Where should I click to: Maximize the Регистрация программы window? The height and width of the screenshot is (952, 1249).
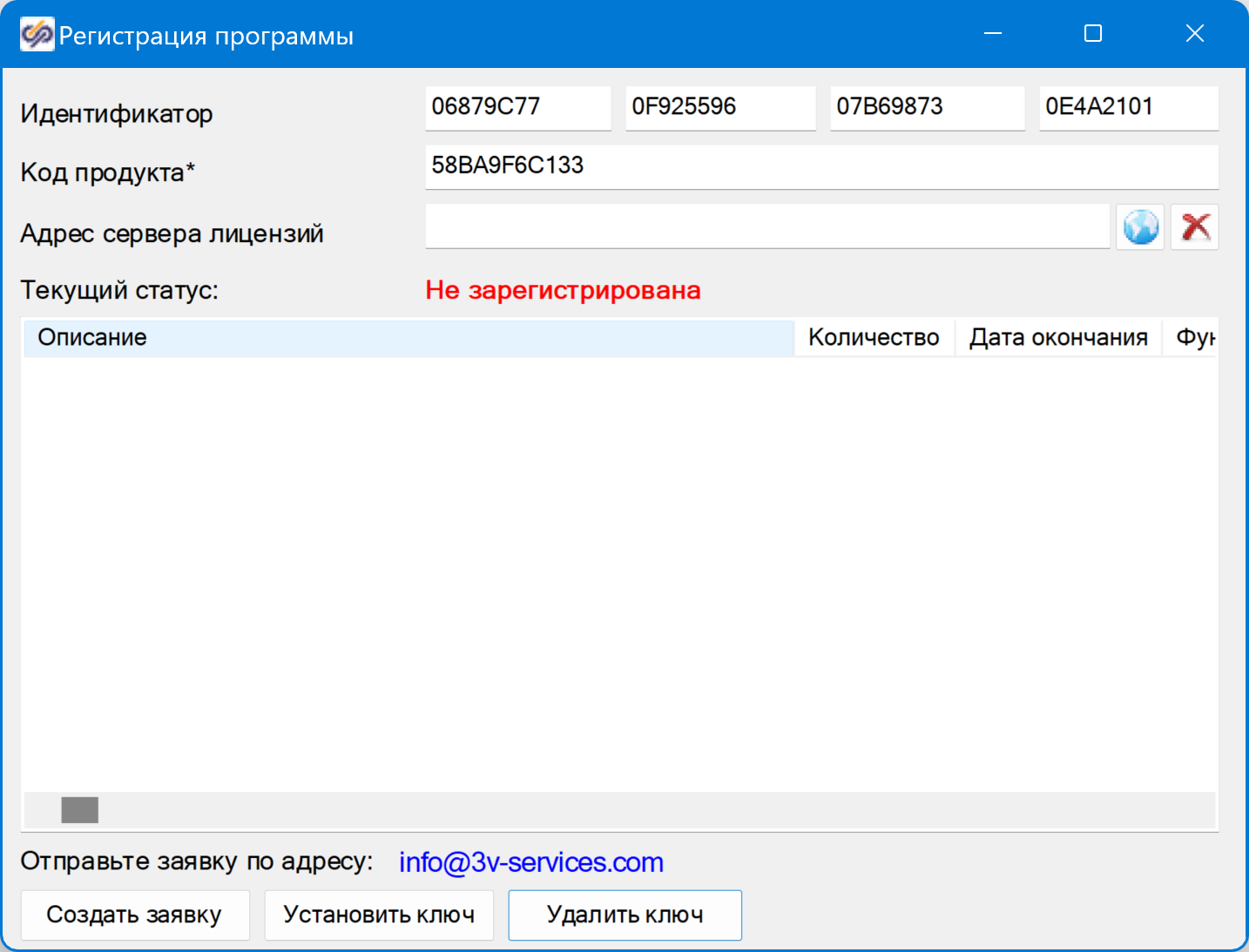click(x=1093, y=34)
